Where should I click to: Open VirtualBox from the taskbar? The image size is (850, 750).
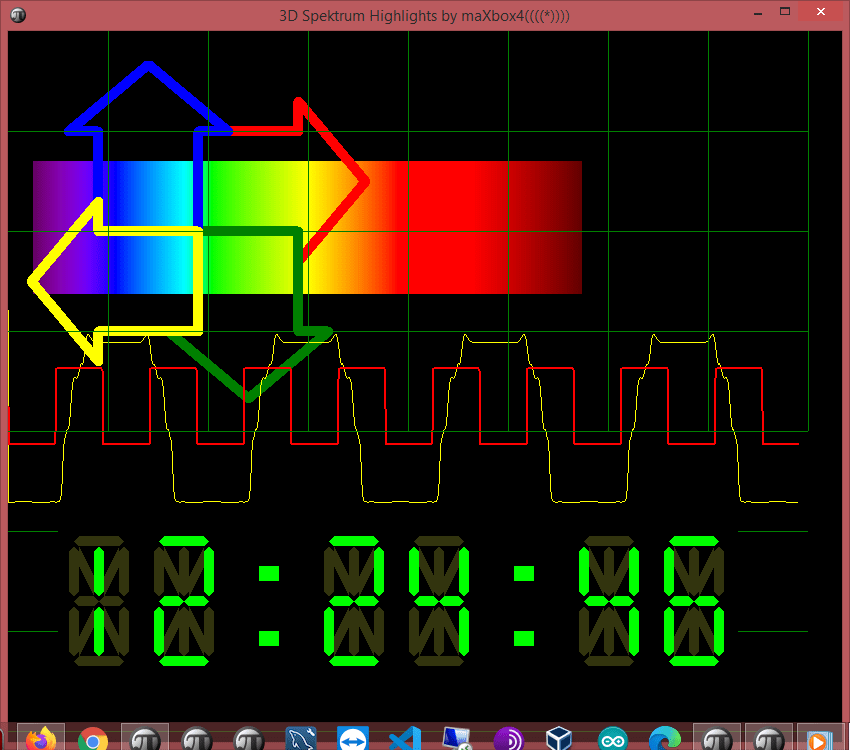click(561, 739)
